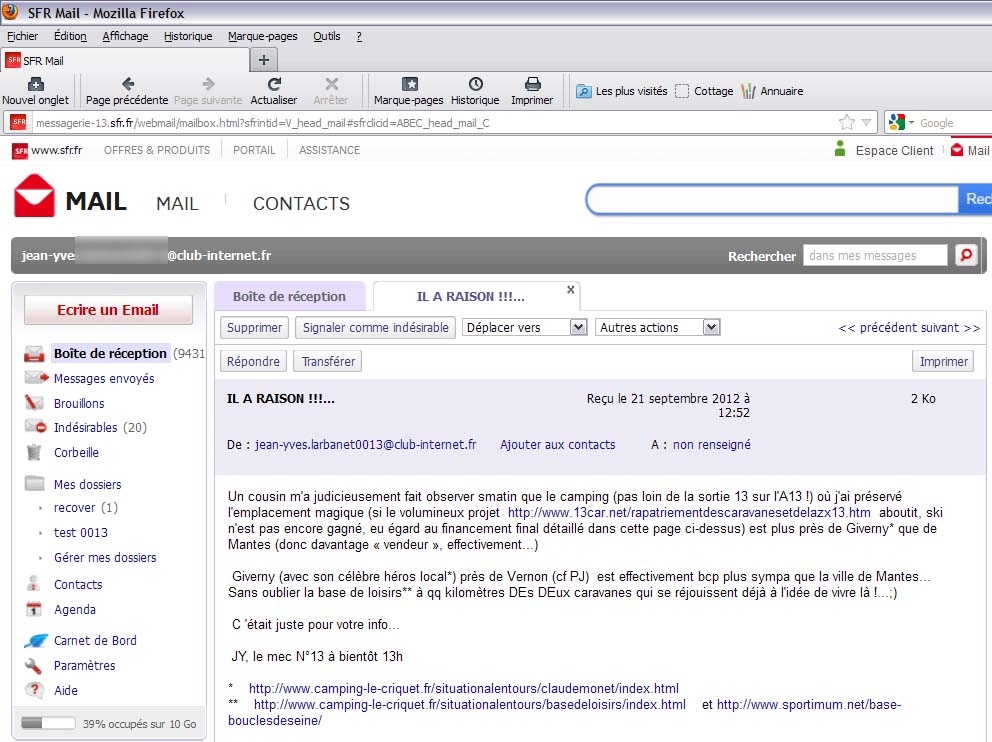Bookmark this page with star icon
The image size is (992, 742).
click(846, 122)
